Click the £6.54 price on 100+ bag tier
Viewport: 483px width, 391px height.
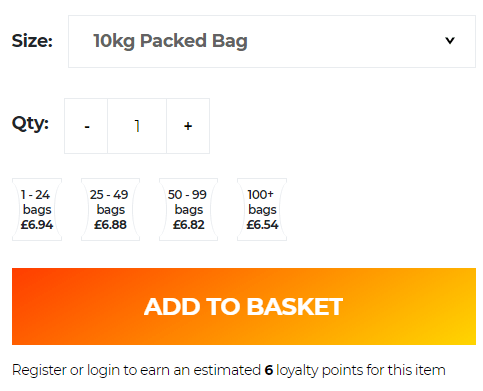262,225
